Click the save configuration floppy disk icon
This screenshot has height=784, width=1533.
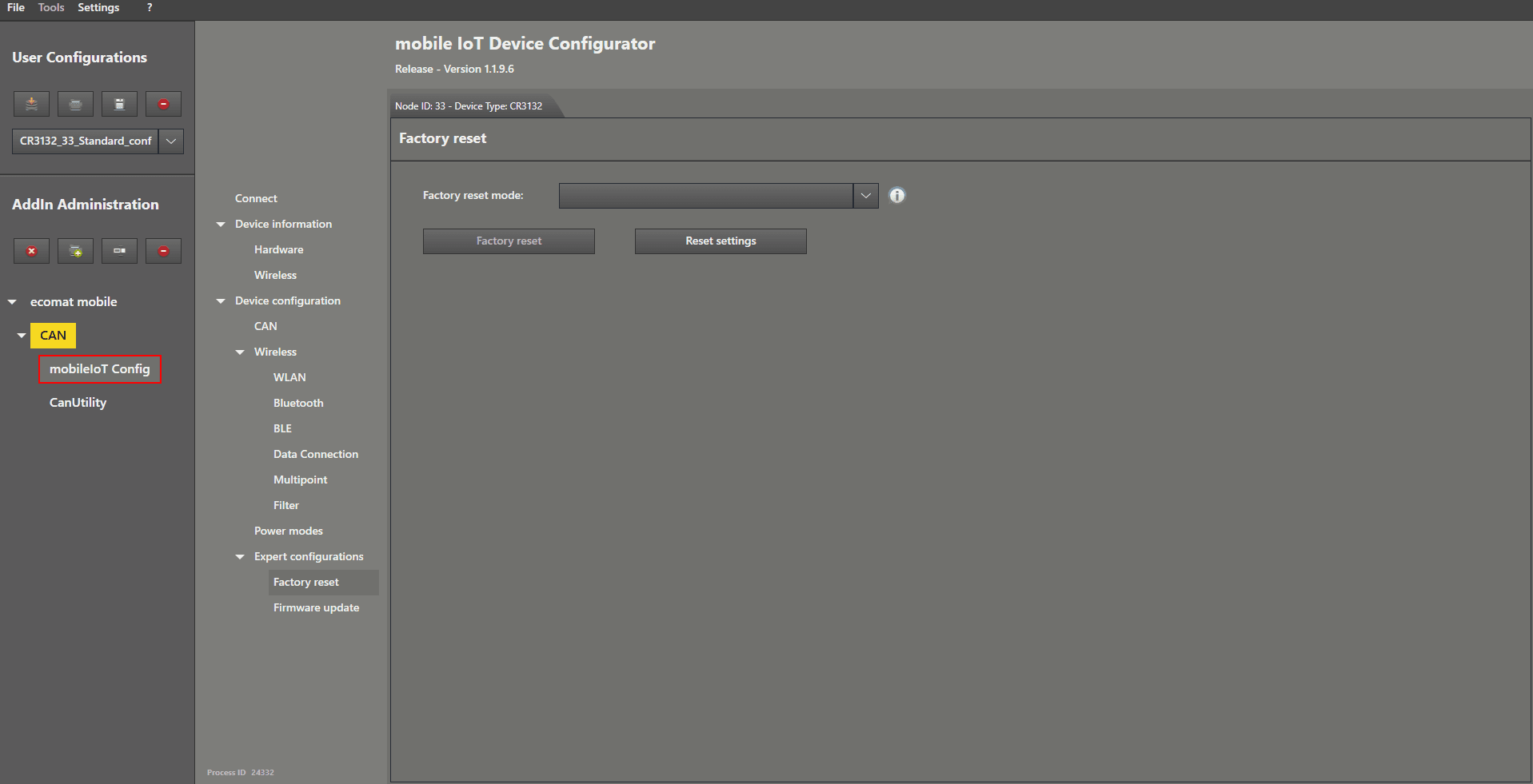click(x=119, y=104)
